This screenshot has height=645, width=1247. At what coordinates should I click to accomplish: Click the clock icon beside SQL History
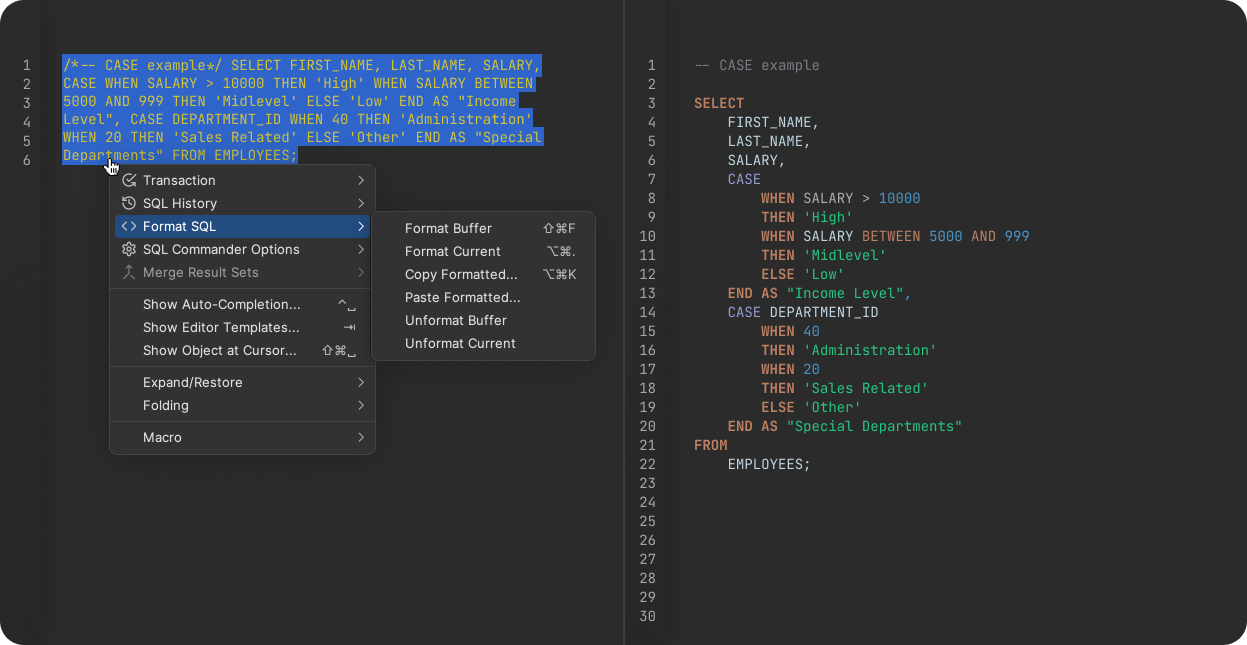point(130,203)
